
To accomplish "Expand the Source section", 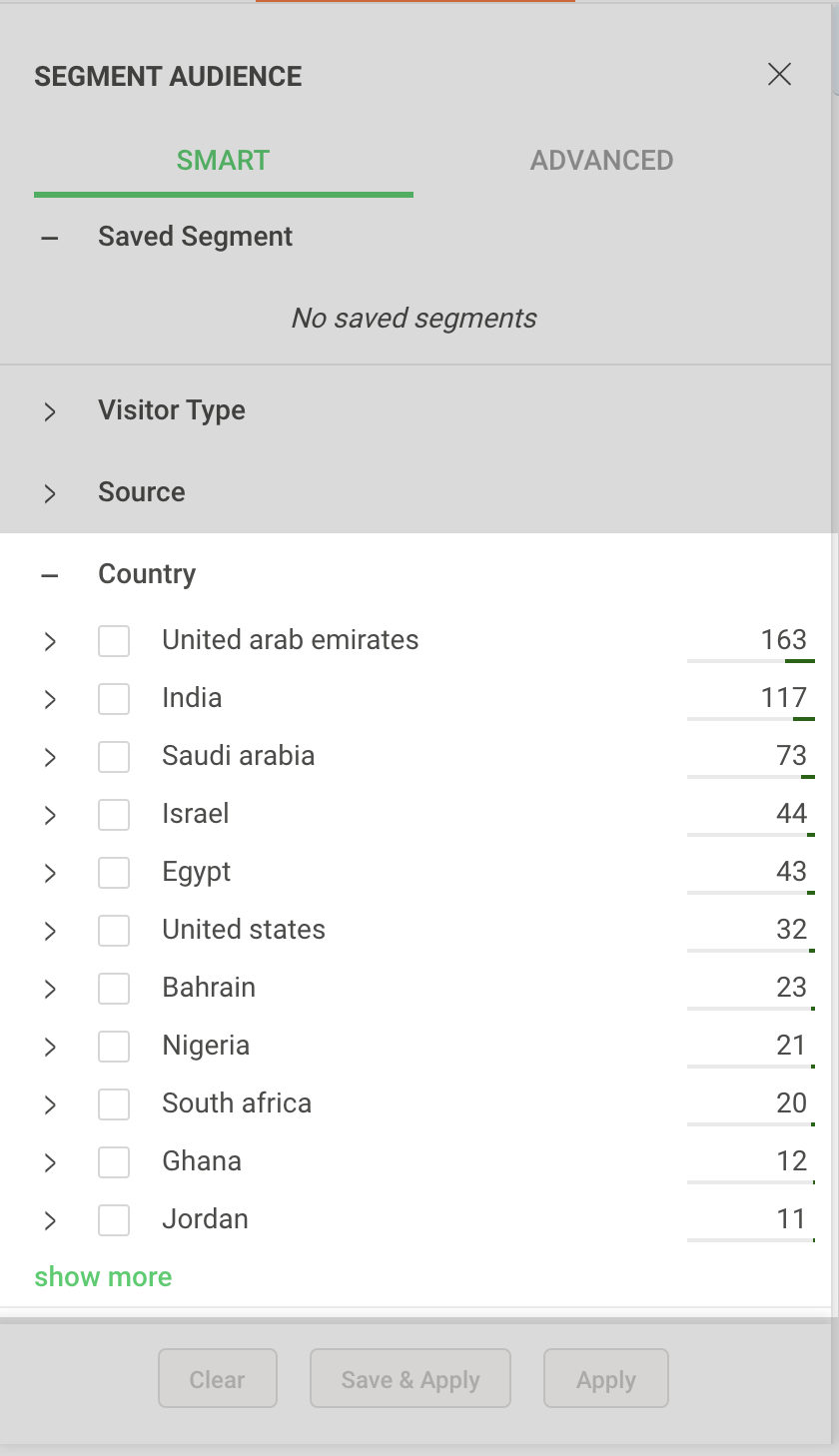I will click(x=50, y=493).
